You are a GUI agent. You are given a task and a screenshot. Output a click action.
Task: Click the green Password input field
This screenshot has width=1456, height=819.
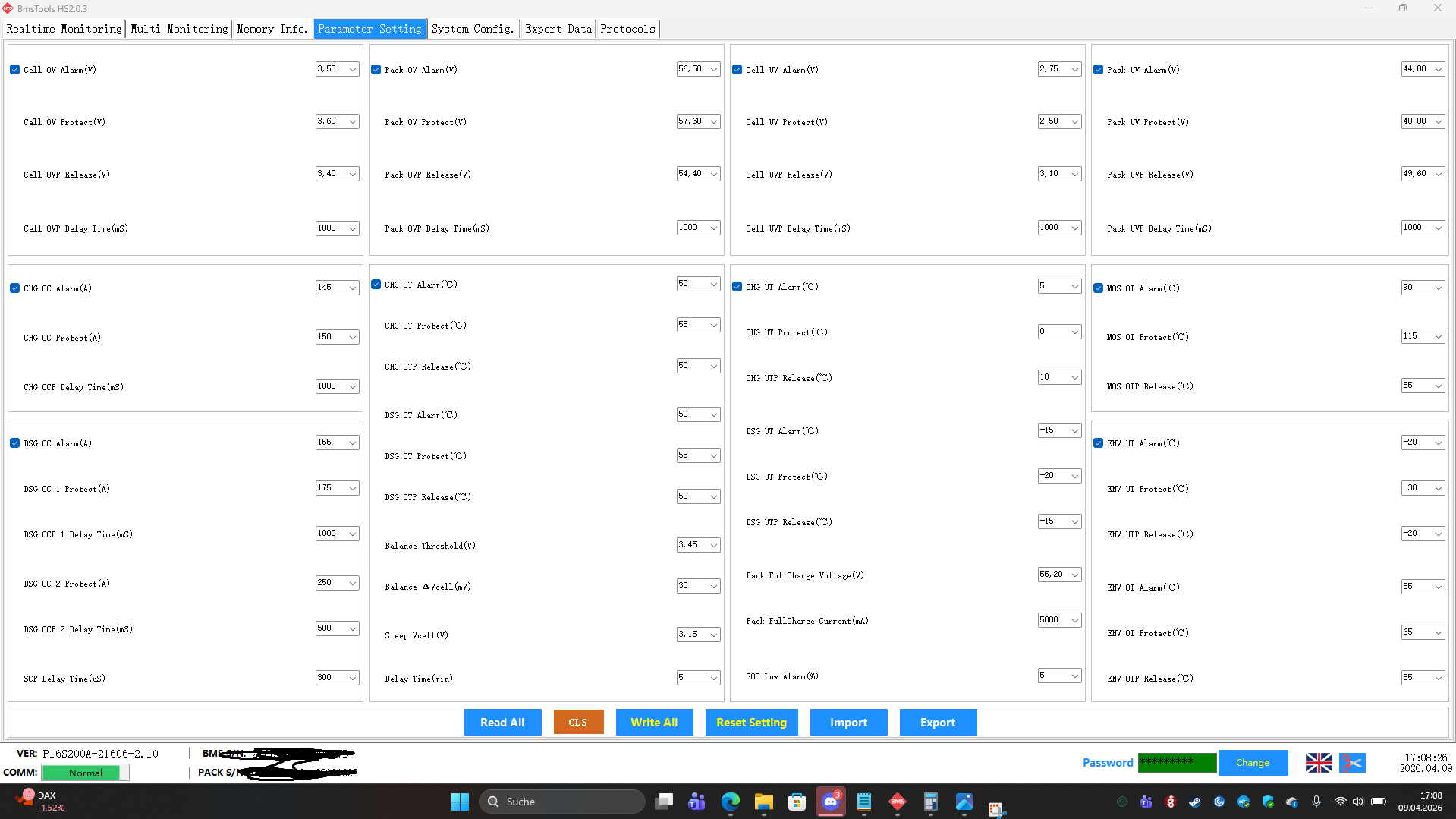[x=1177, y=762]
